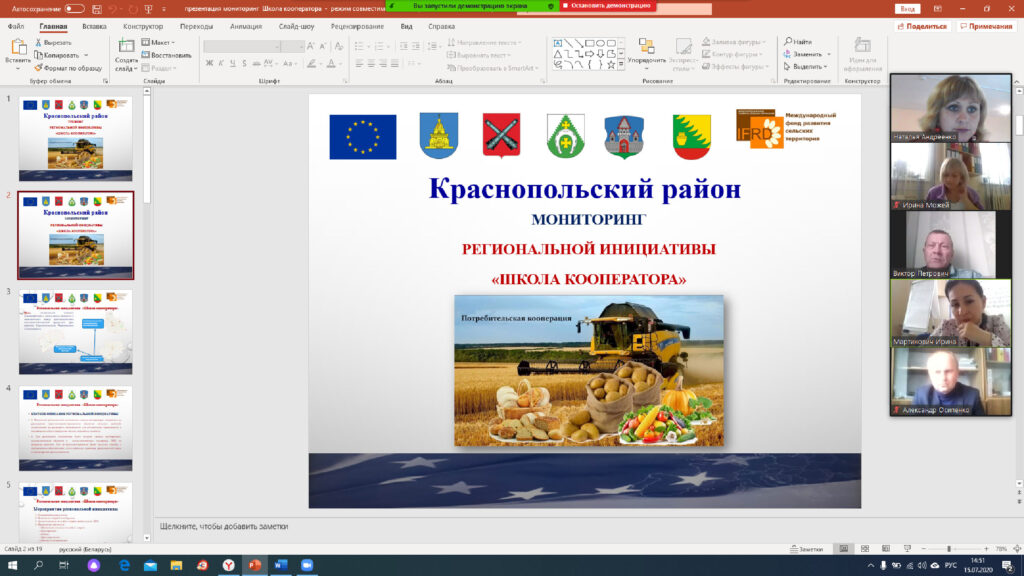Click Format Painter (Формат по образцу)
Screen dimensions: 1024x576
[68, 68]
